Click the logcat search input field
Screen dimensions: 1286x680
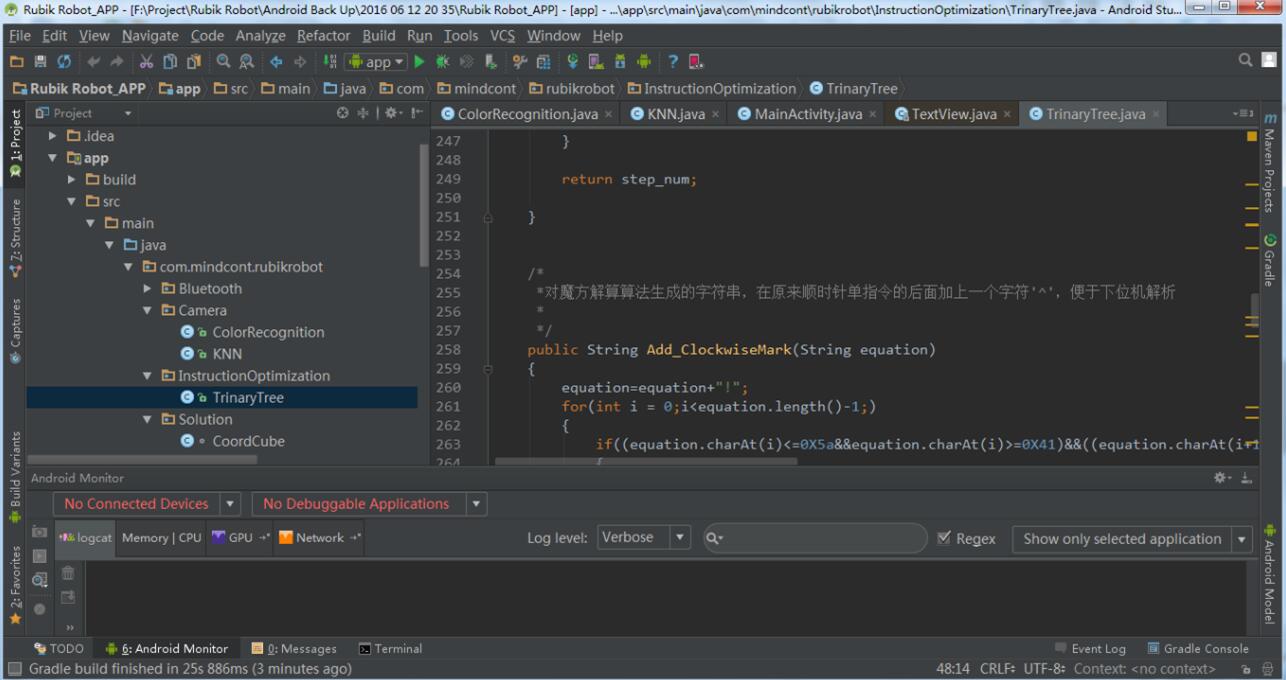click(x=820, y=538)
